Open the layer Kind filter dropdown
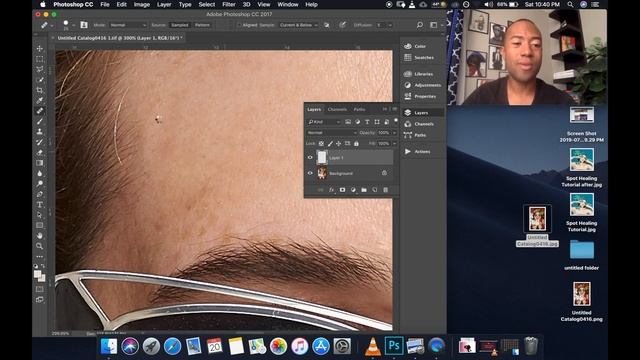640x360 pixels. (324, 122)
